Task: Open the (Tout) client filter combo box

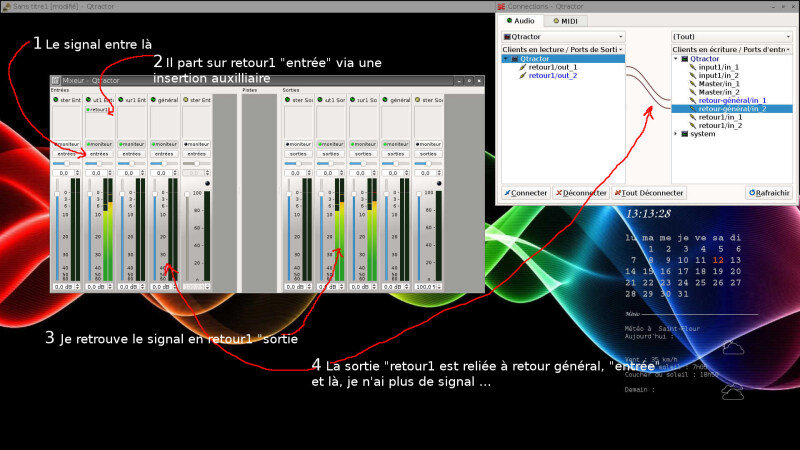Action: (732, 37)
